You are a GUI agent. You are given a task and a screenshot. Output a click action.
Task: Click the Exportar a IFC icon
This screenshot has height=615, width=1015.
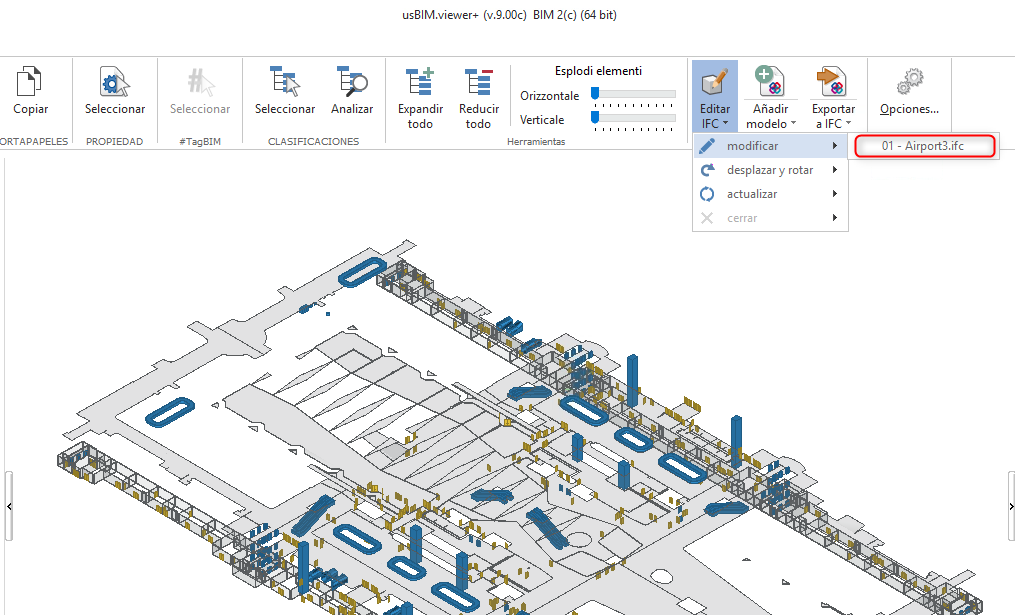point(832,82)
